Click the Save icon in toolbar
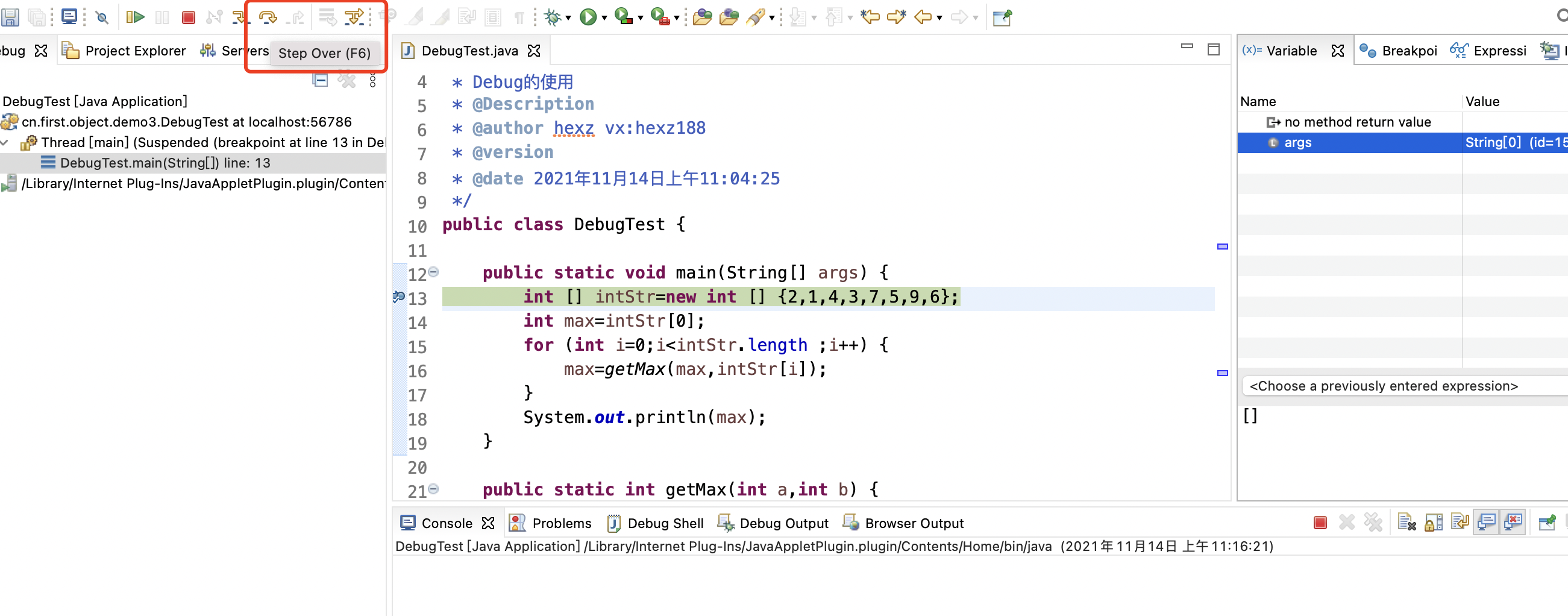The width and height of the screenshot is (1568, 616). pos(10,17)
